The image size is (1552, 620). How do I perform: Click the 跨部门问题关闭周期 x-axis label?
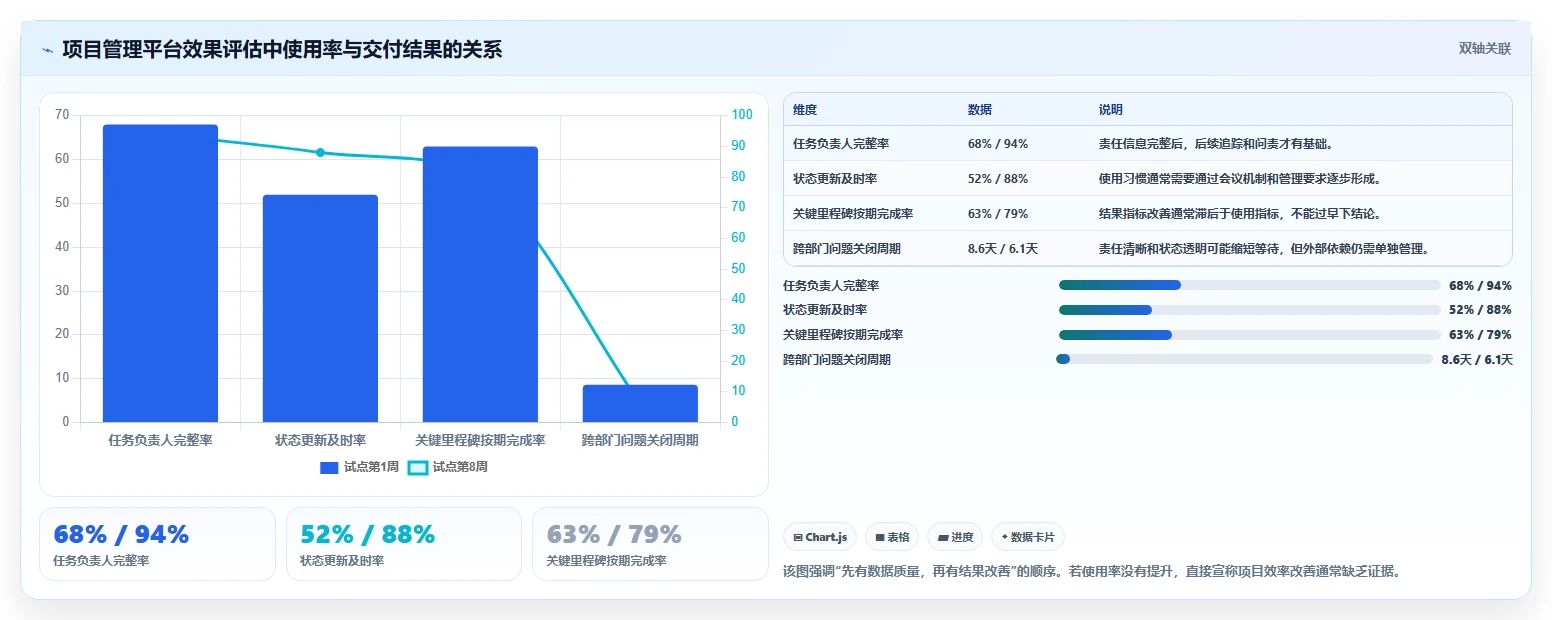640,440
